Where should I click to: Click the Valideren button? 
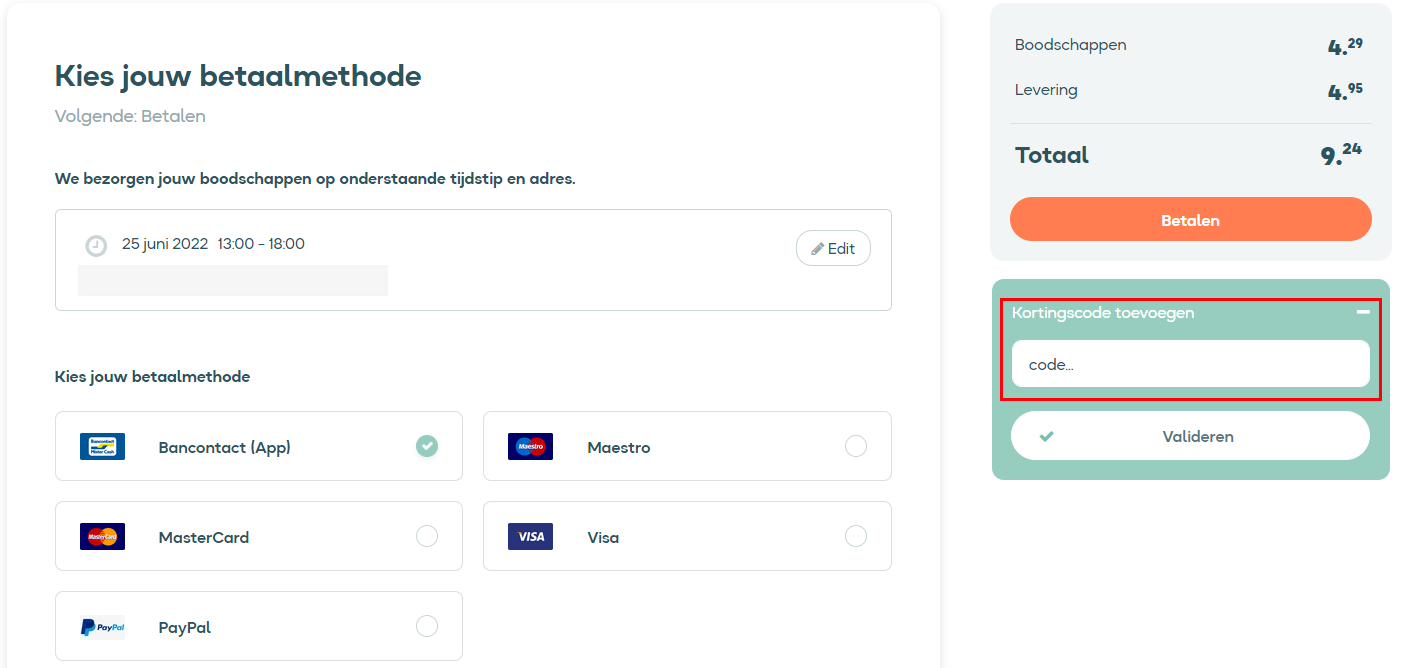tap(1190, 436)
